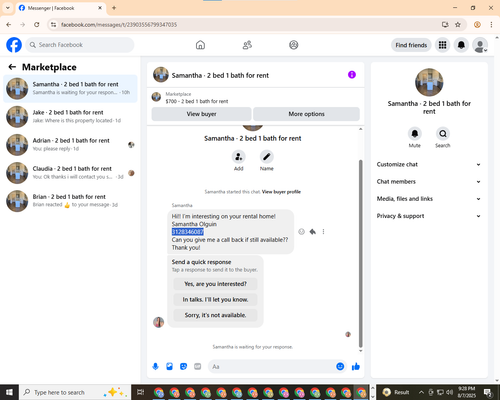Open the account profile menu
The width and height of the screenshot is (500, 400).
[x=480, y=45]
